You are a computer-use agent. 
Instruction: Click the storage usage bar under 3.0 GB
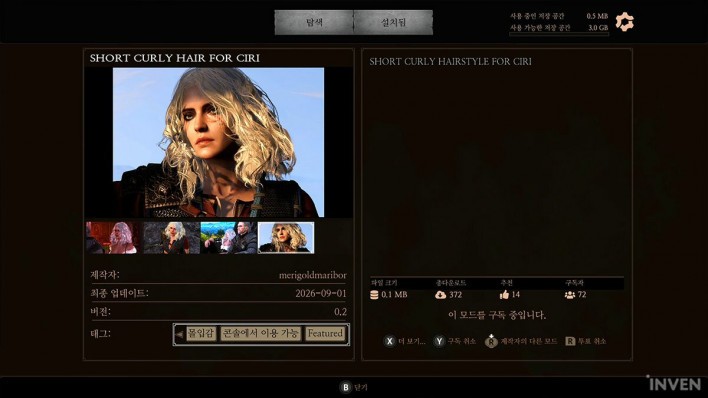coord(559,34)
